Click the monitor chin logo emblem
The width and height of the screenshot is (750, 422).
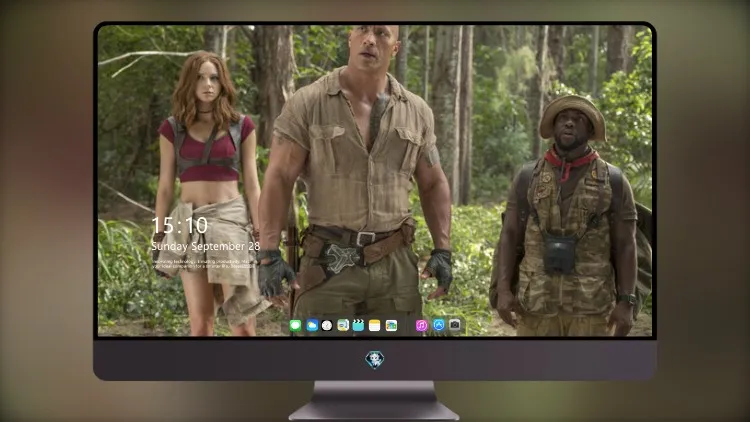(x=375, y=360)
